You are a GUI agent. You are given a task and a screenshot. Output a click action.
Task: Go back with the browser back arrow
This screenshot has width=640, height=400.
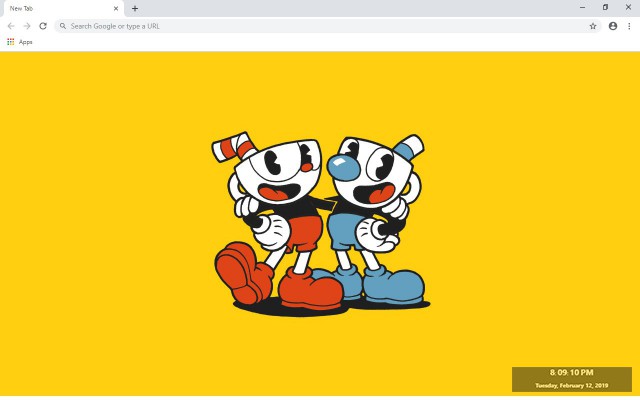point(11,26)
